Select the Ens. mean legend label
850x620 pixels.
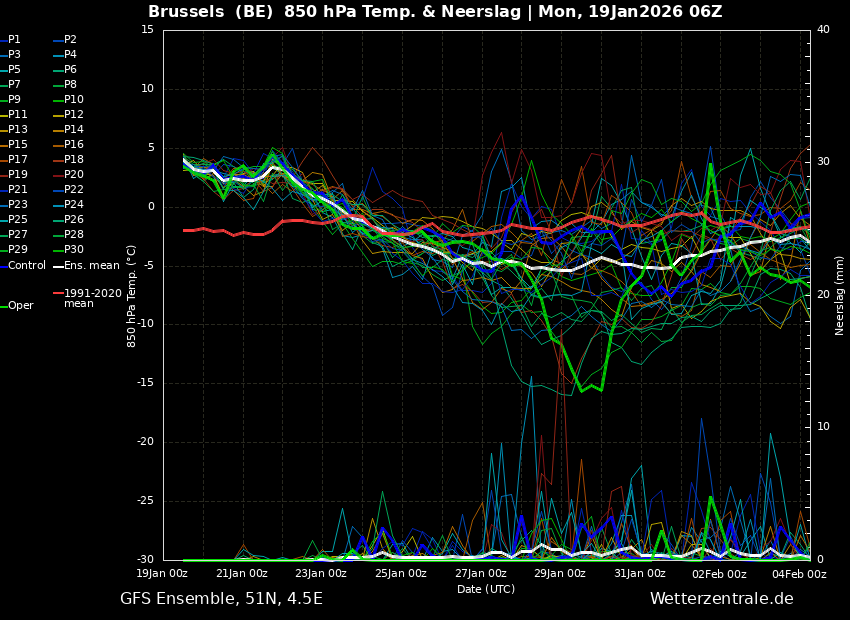point(91,265)
